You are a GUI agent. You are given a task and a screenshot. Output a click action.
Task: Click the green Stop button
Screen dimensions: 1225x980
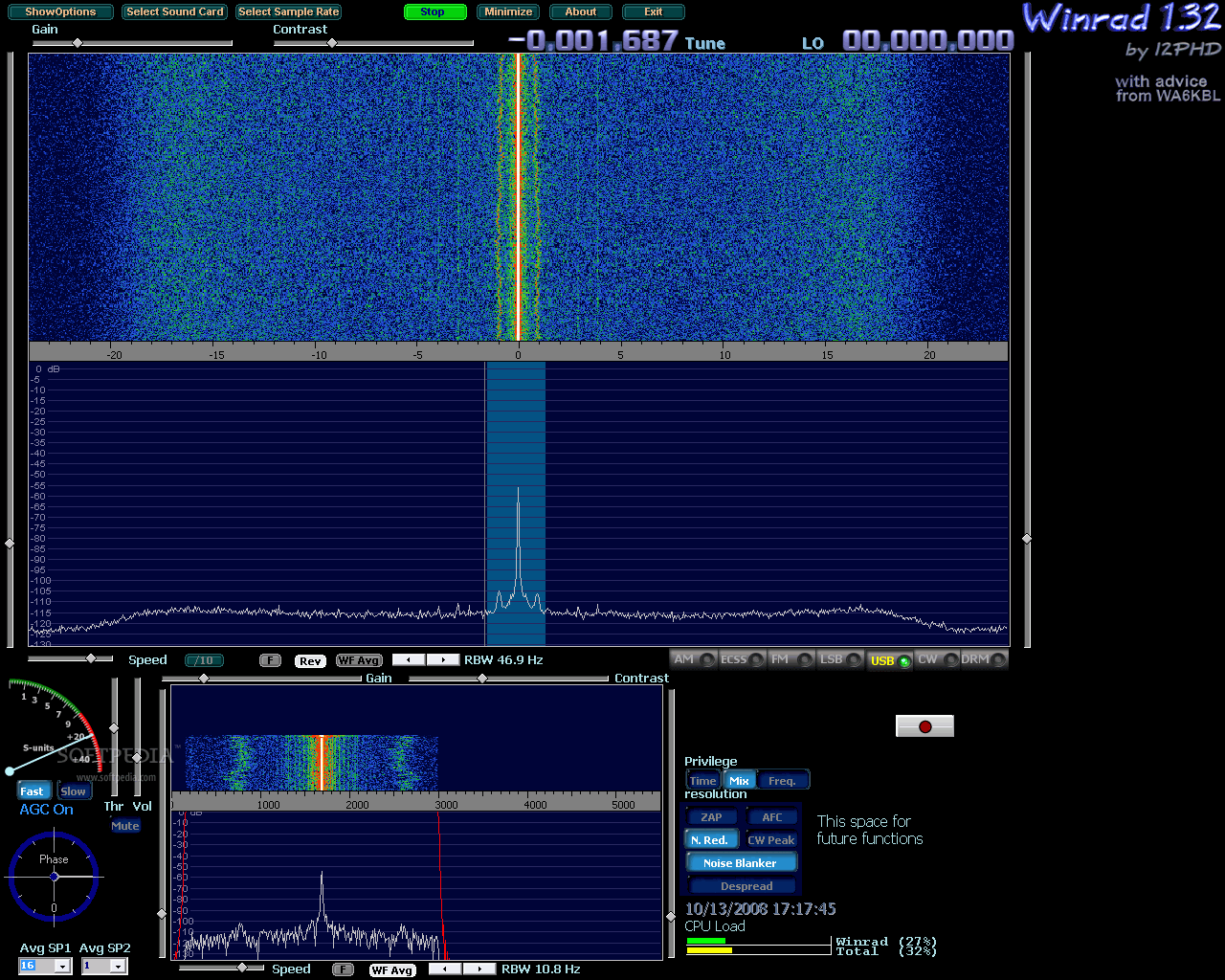(434, 11)
